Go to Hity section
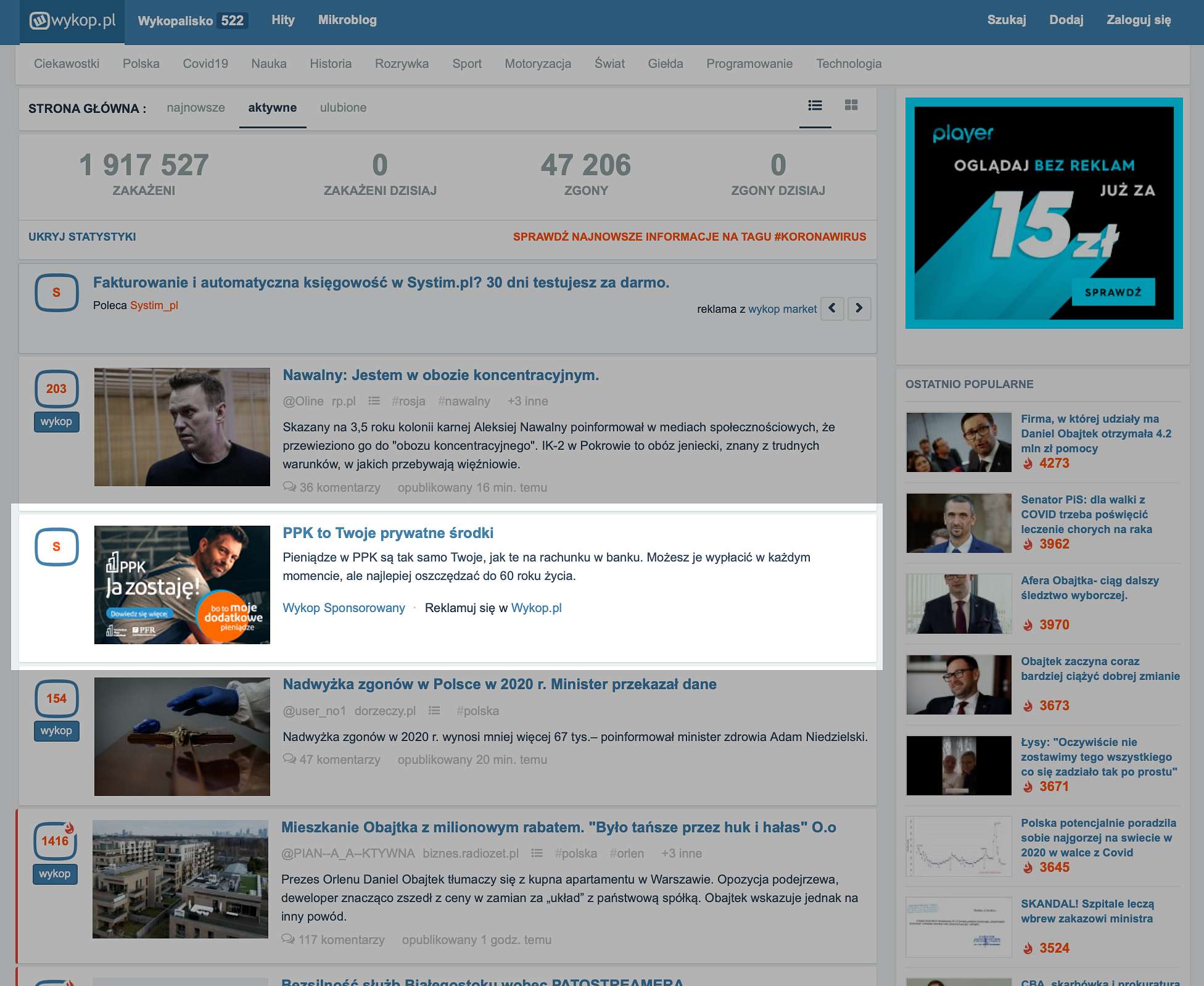Screen dimensions: 1204x986 pos(283,20)
